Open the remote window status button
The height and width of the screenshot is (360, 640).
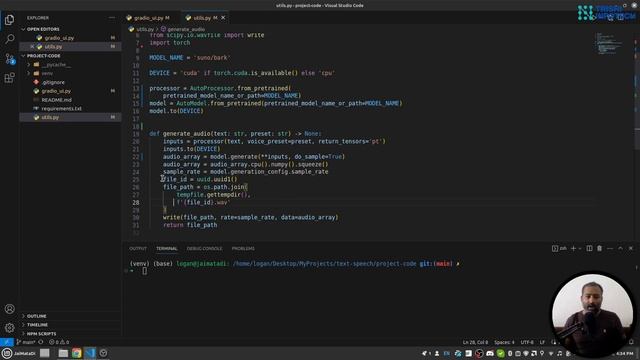(x=7, y=342)
